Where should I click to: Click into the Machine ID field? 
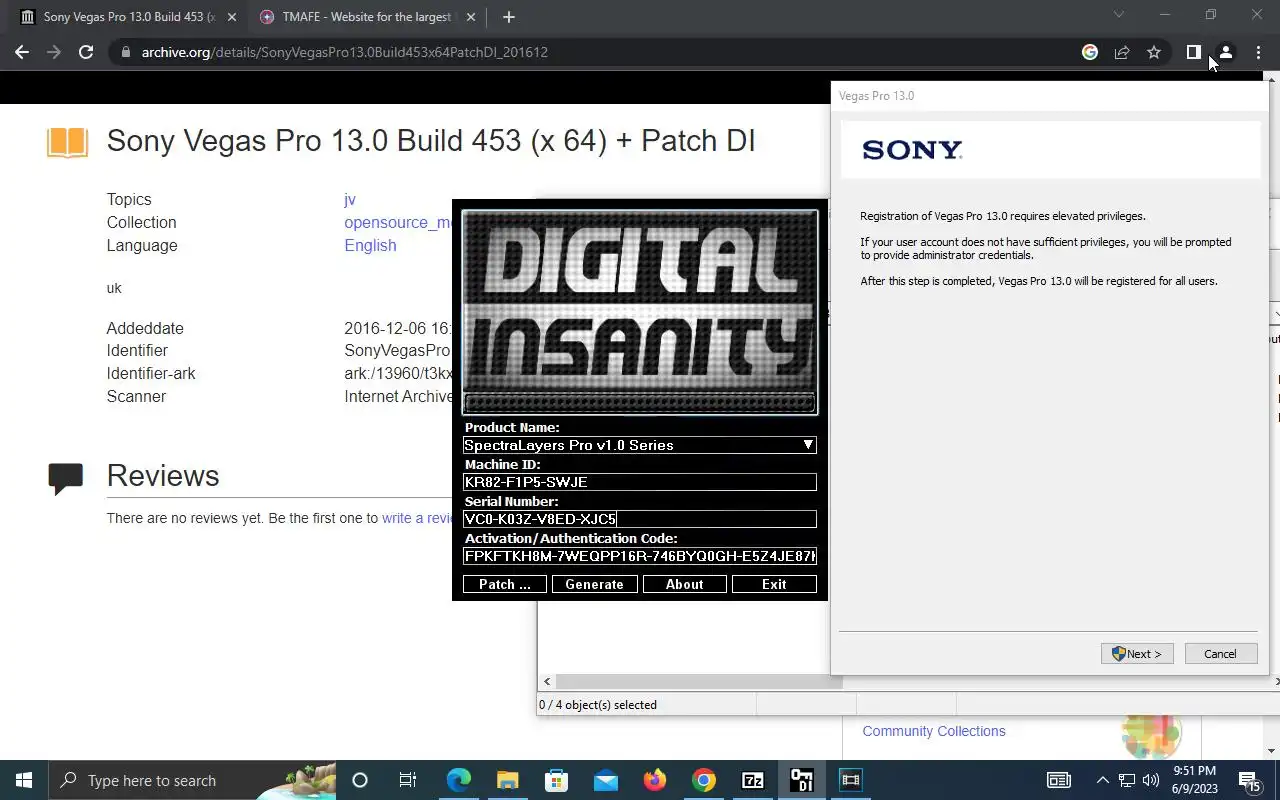pyautogui.click(x=640, y=482)
